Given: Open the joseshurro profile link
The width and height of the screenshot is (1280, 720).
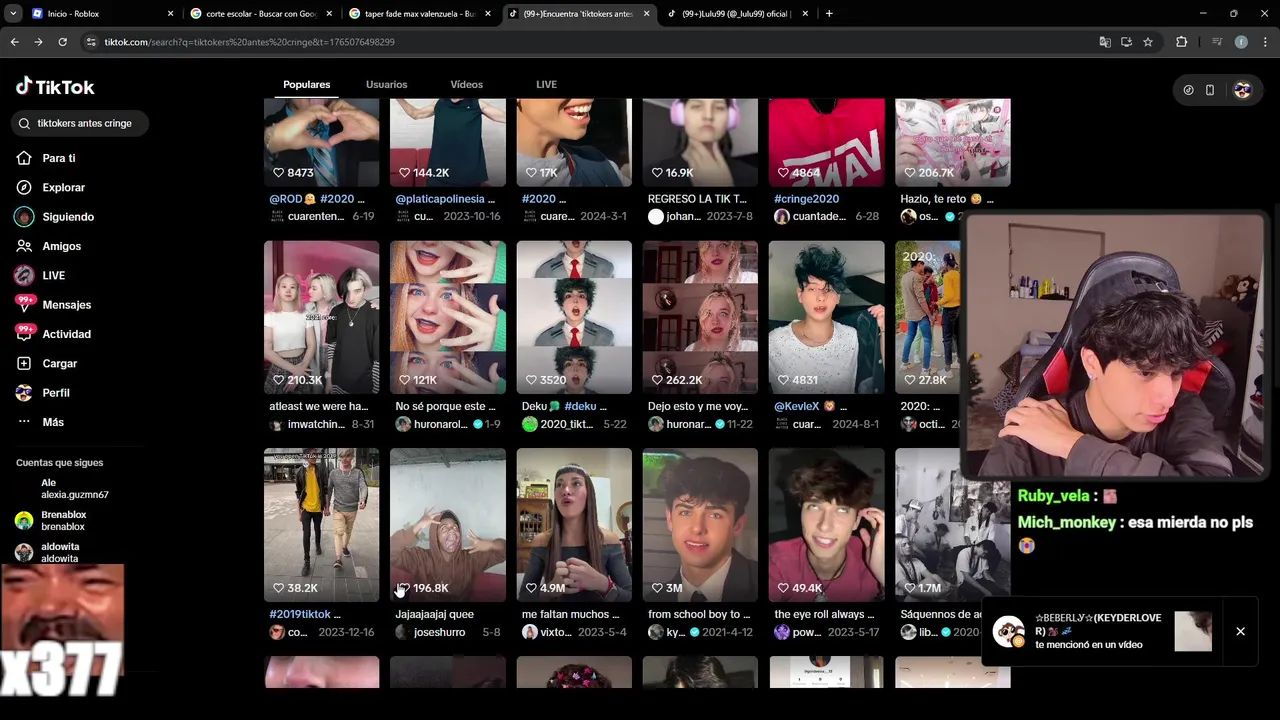Looking at the screenshot, I should [439, 632].
